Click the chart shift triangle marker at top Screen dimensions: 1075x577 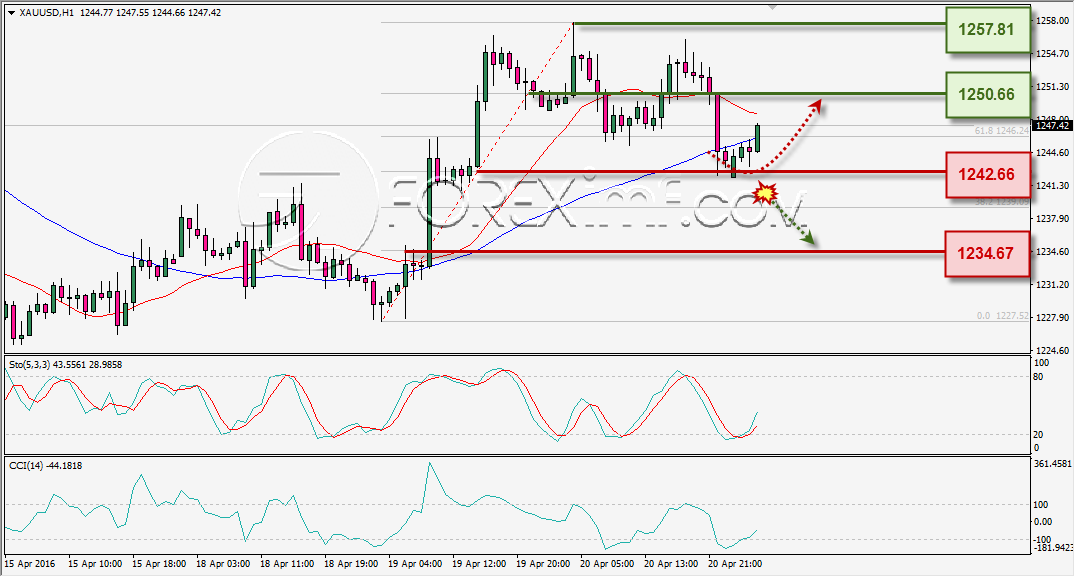[773, 8]
